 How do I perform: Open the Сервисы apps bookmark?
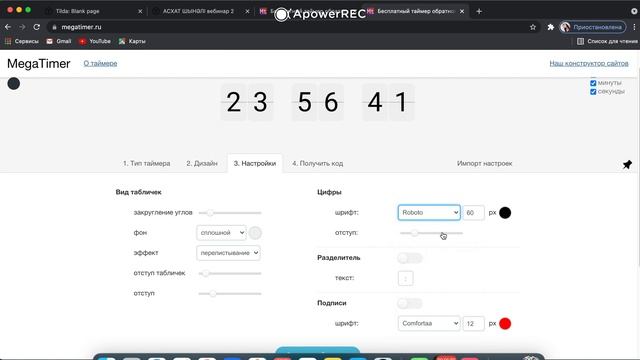22,41
